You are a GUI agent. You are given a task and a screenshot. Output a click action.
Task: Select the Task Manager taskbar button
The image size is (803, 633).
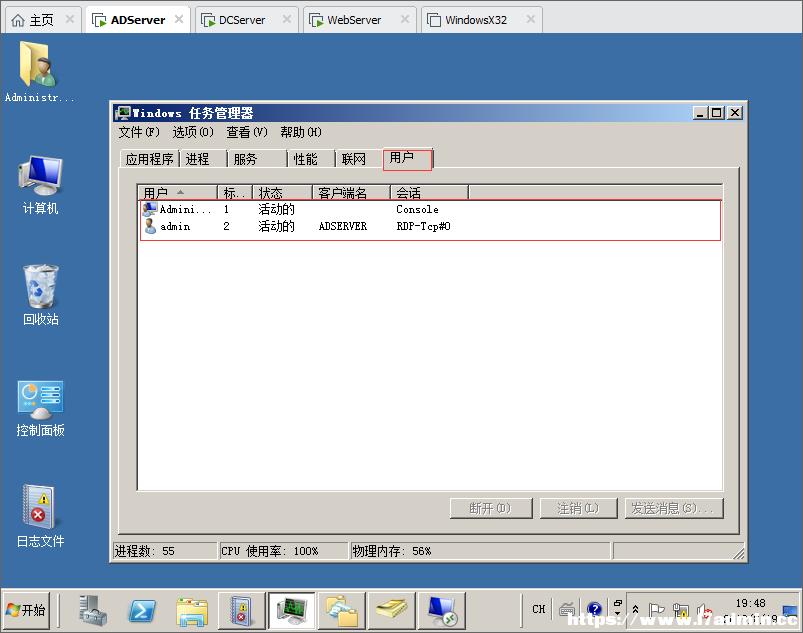(x=291, y=610)
